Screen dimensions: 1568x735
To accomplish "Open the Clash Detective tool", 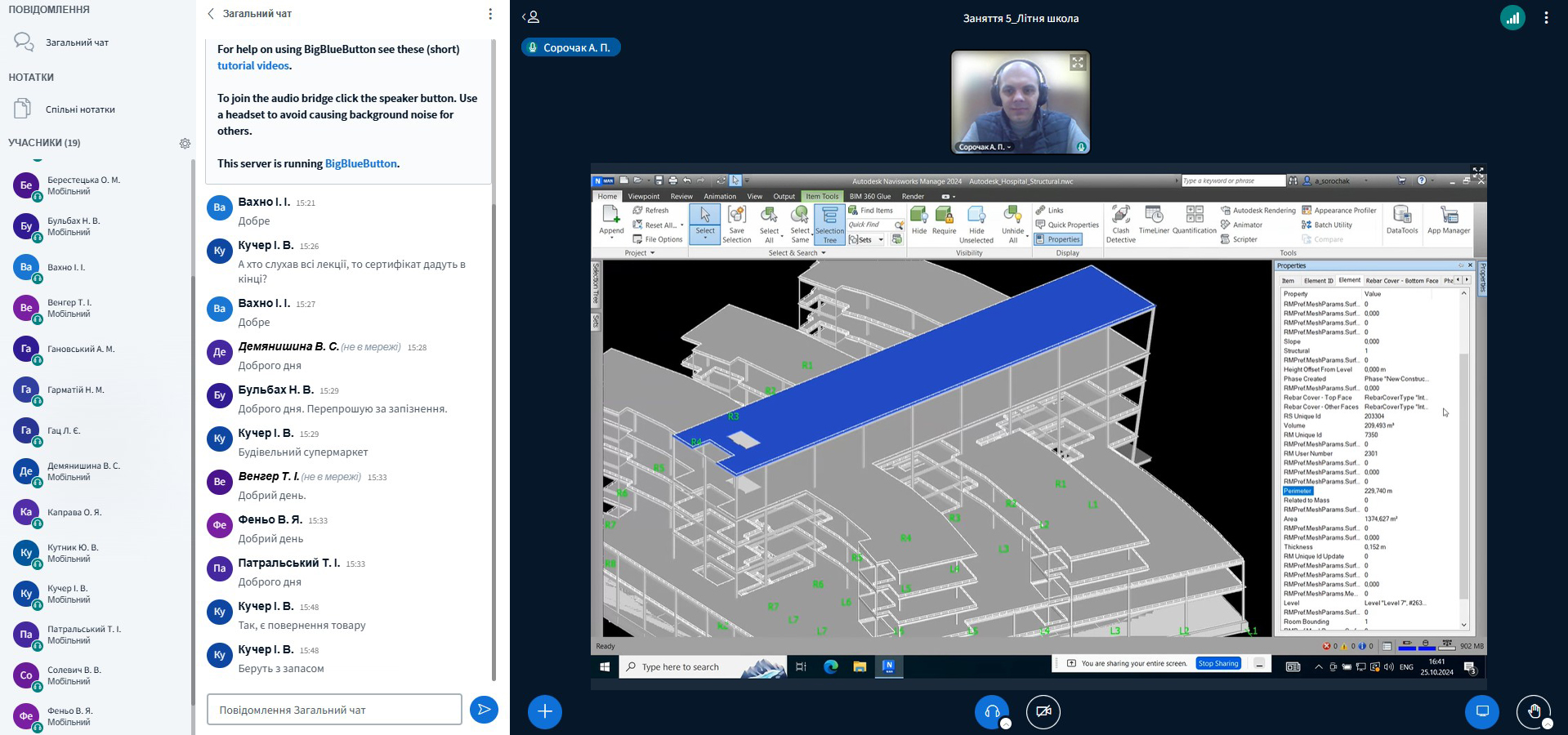I will pos(1121,224).
